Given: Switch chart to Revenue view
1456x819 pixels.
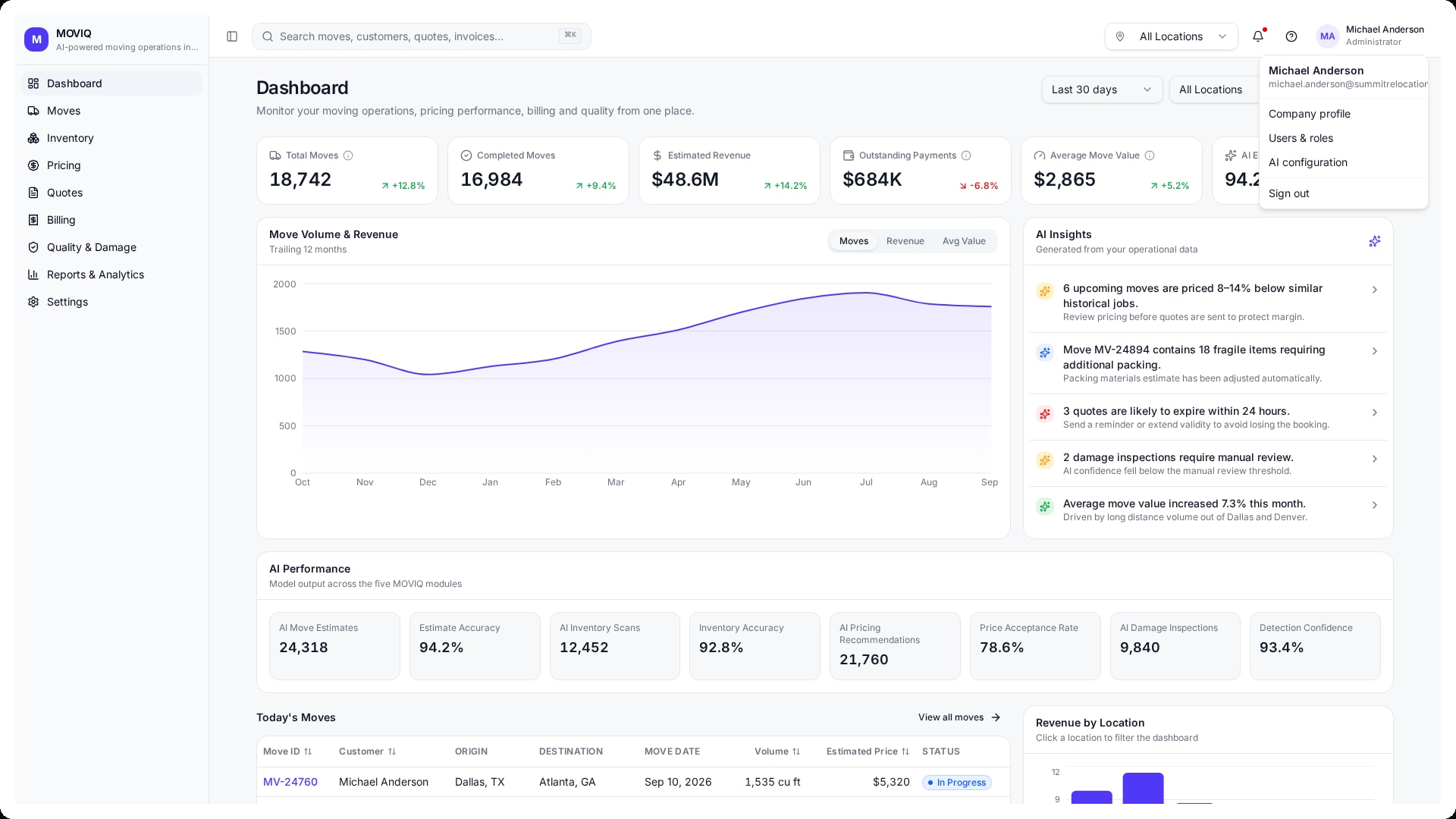Looking at the screenshot, I should coord(905,241).
